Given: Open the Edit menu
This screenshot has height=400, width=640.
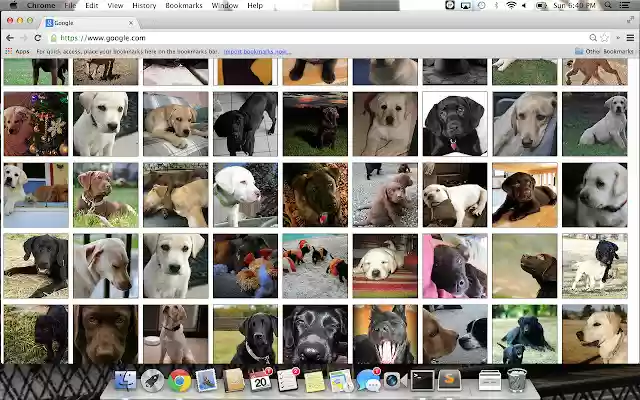Looking at the screenshot, I should [x=92, y=5].
